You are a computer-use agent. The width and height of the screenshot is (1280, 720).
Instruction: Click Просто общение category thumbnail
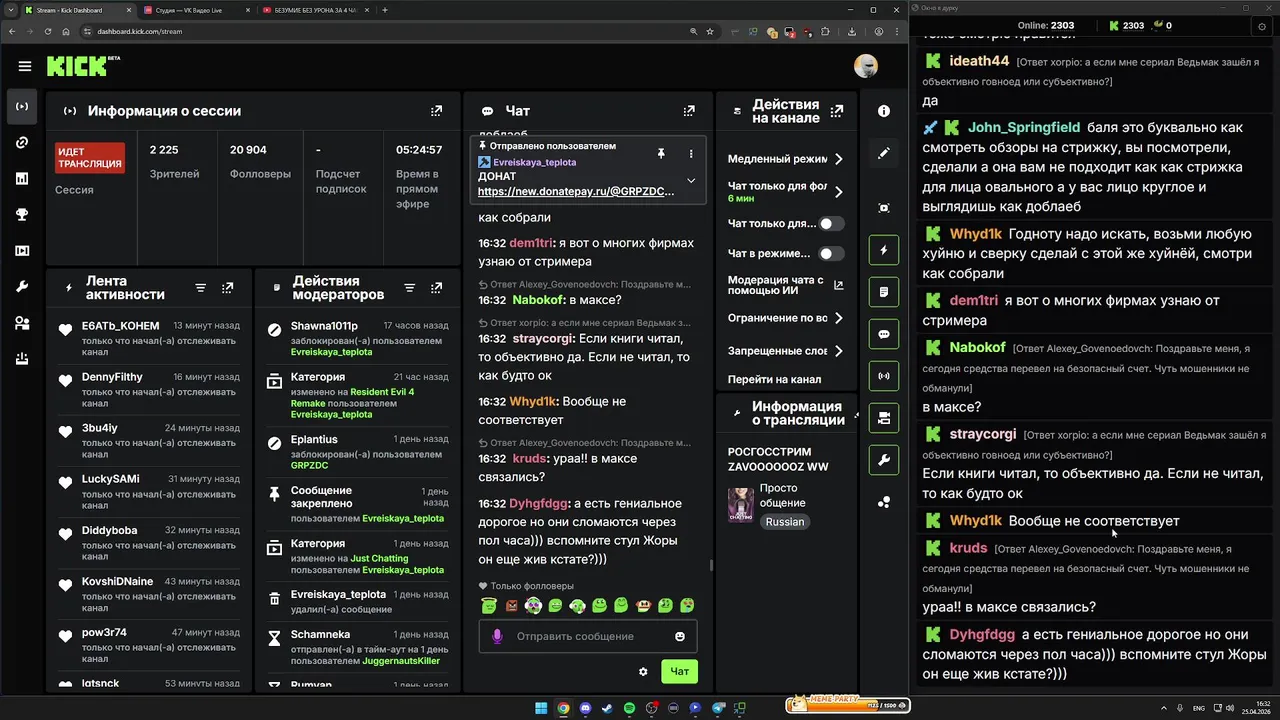click(741, 505)
